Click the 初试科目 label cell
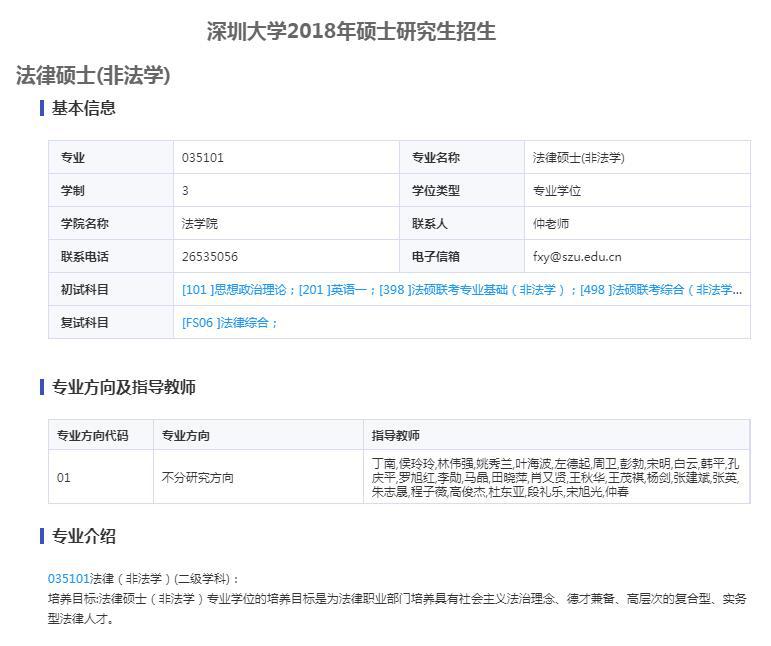Viewport: 771px width, 646px height. click(x=111, y=289)
